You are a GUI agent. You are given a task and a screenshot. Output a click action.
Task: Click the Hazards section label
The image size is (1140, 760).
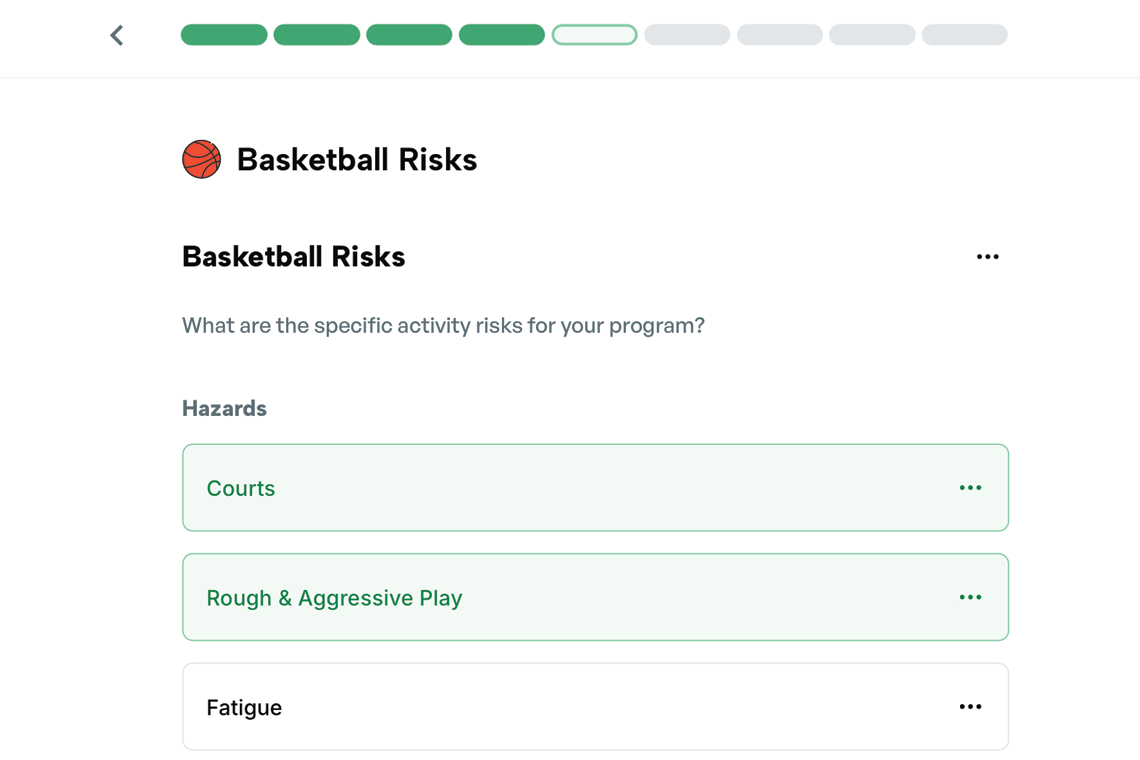point(224,408)
